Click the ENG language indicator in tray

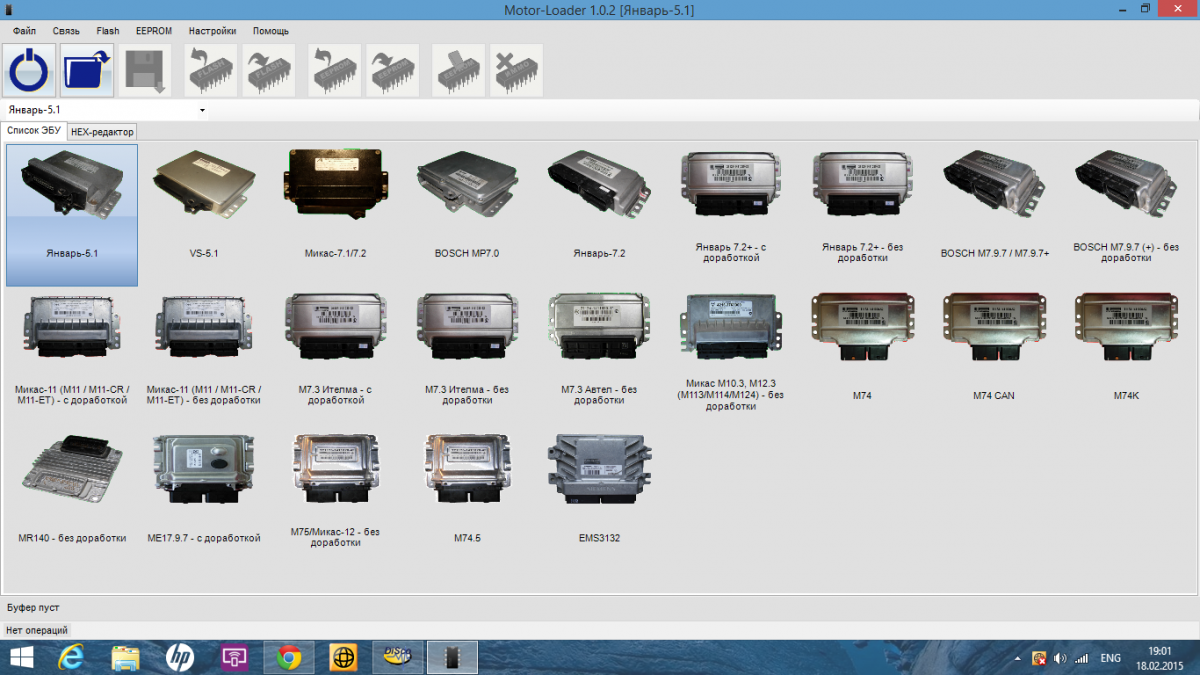click(1110, 658)
